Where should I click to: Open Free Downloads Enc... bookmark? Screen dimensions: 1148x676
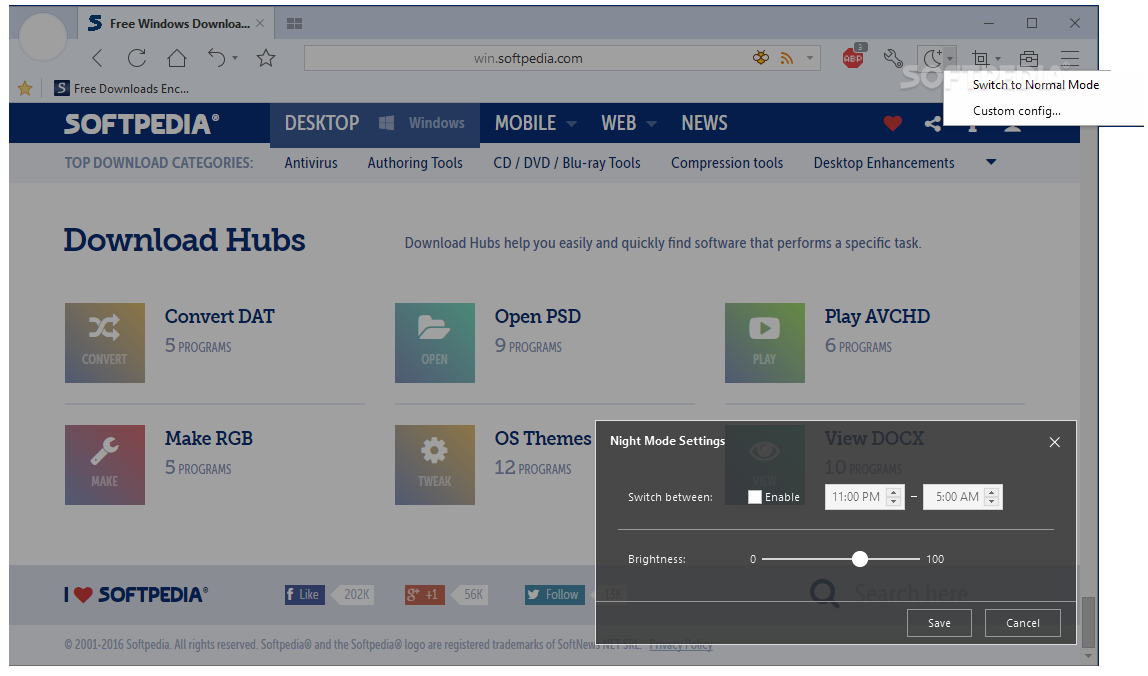click(122, 89)
